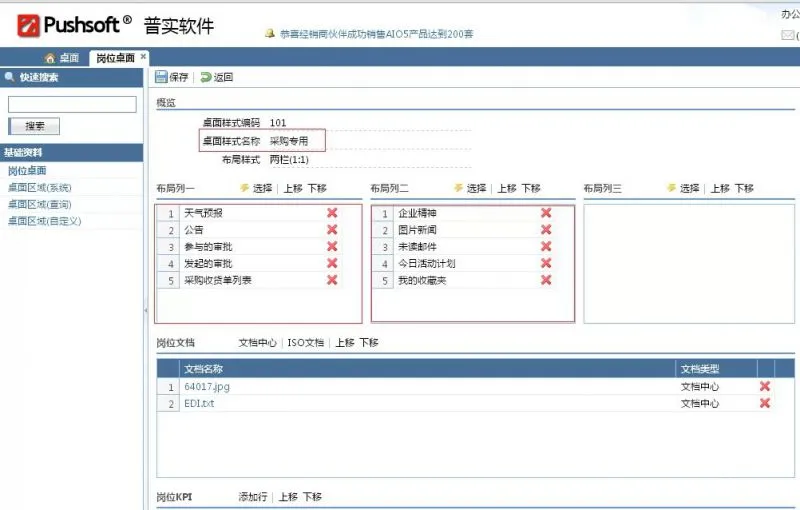800x510 pixels.
Task: Click 下移 for 布局列一
Action: click(x=317, y=188)
